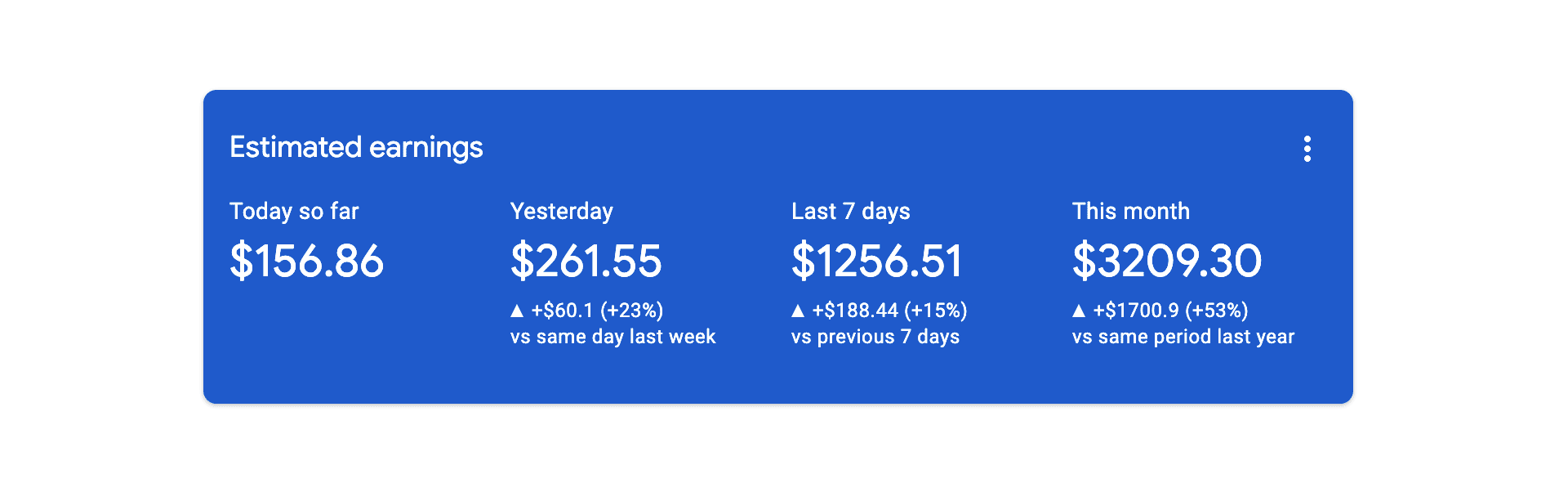1568x492 pixels.
Task: Click the up arrow under Last 7 days
Action: (798, 311)
